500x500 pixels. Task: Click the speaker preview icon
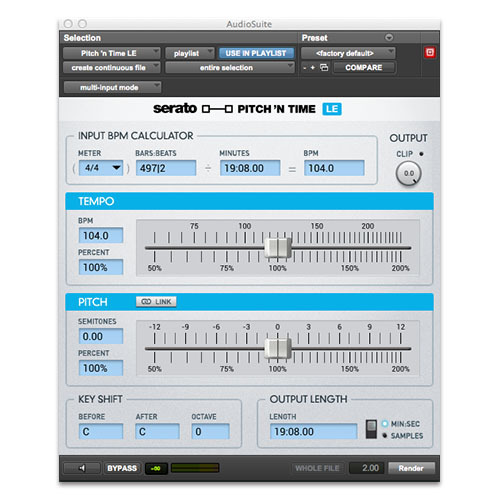(x=82, y=468)
